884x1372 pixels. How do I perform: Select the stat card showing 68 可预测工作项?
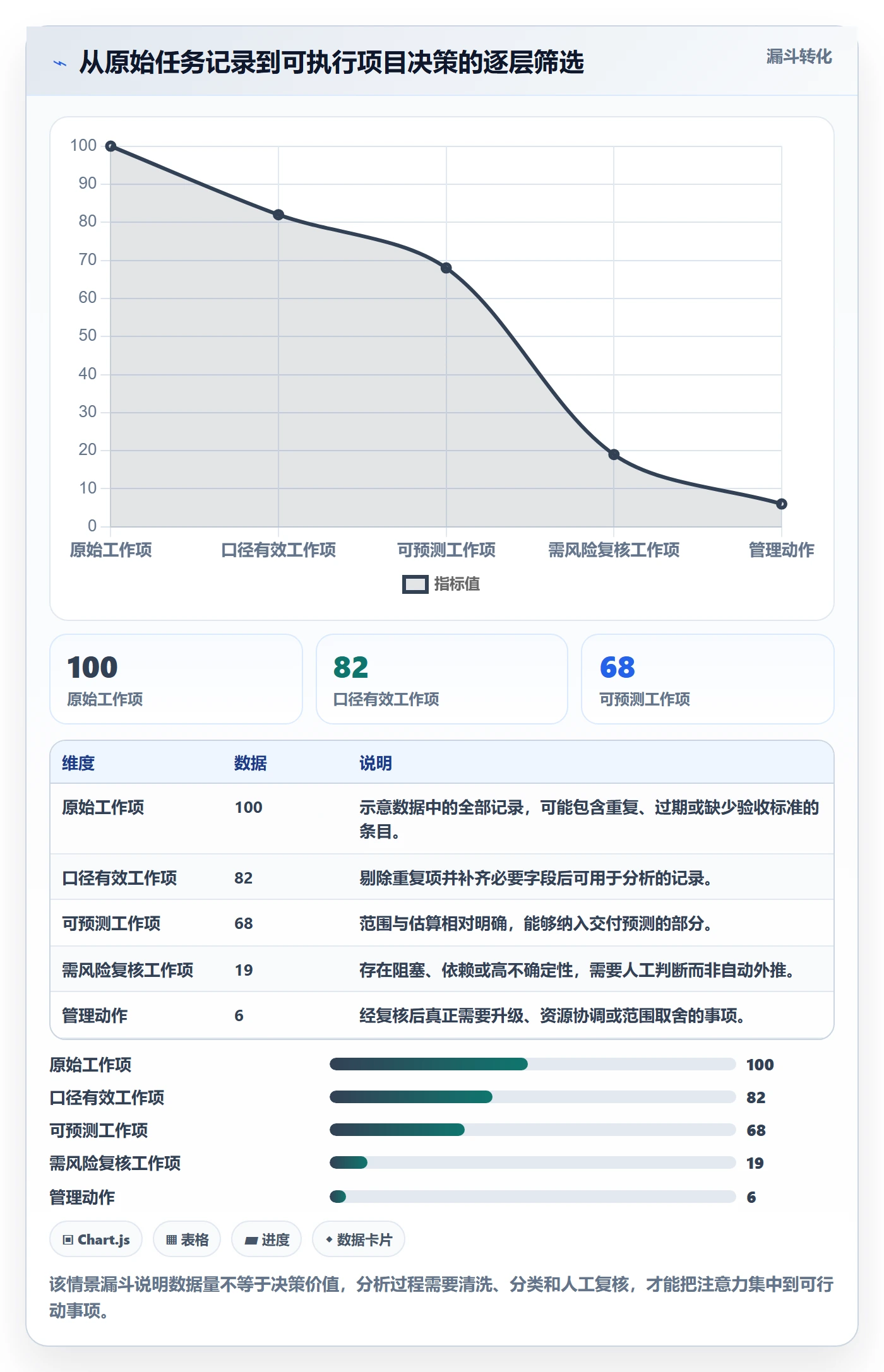coord(708,679)
